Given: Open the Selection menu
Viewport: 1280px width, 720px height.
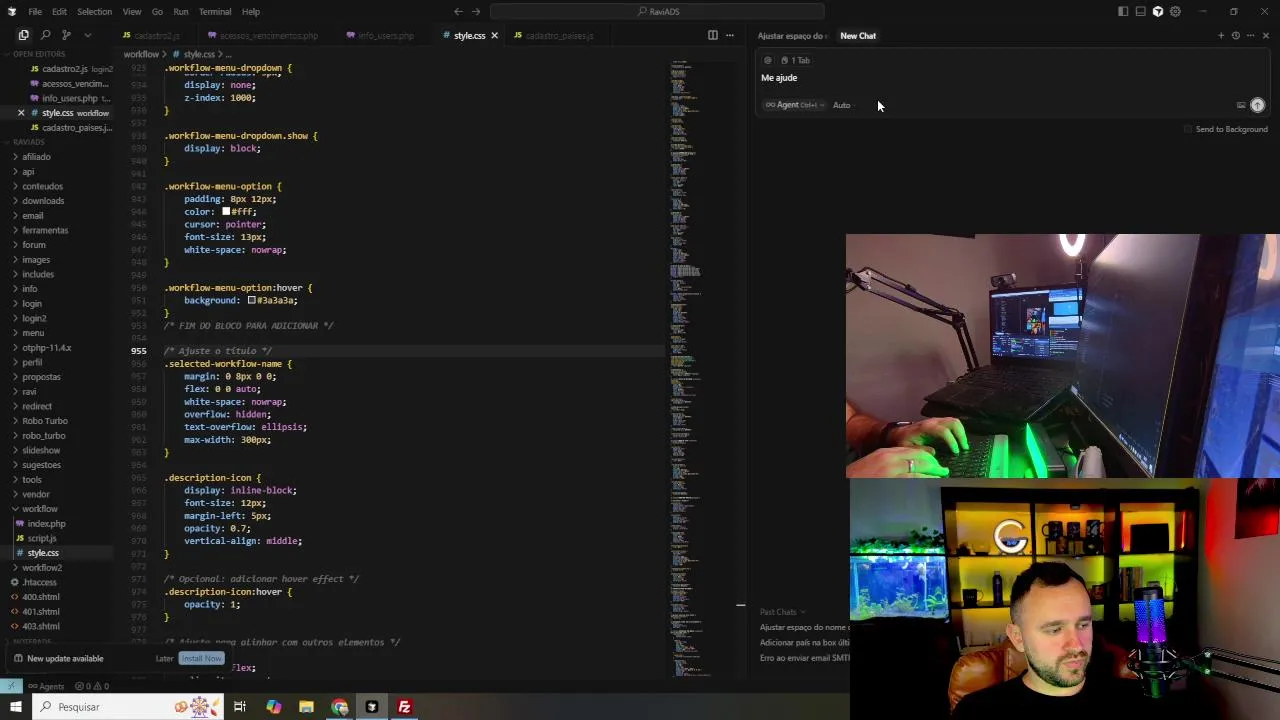Looking at the screenshot, I should (x=95, y=12).
